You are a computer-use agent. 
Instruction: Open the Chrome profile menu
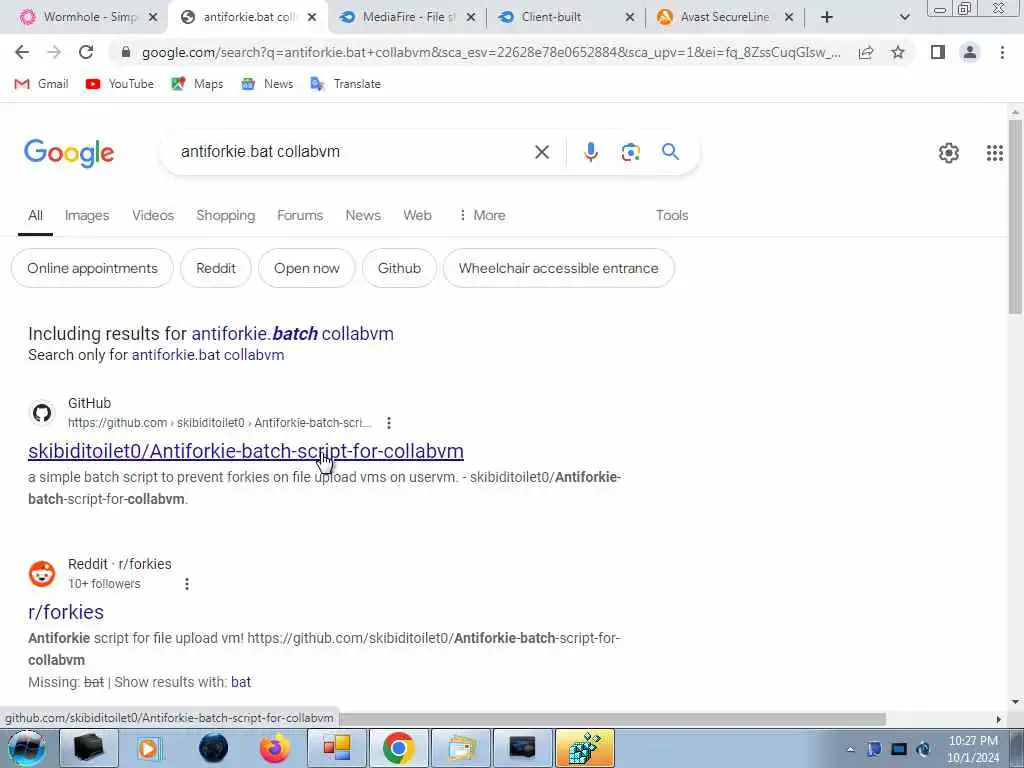tap(970, 52)
